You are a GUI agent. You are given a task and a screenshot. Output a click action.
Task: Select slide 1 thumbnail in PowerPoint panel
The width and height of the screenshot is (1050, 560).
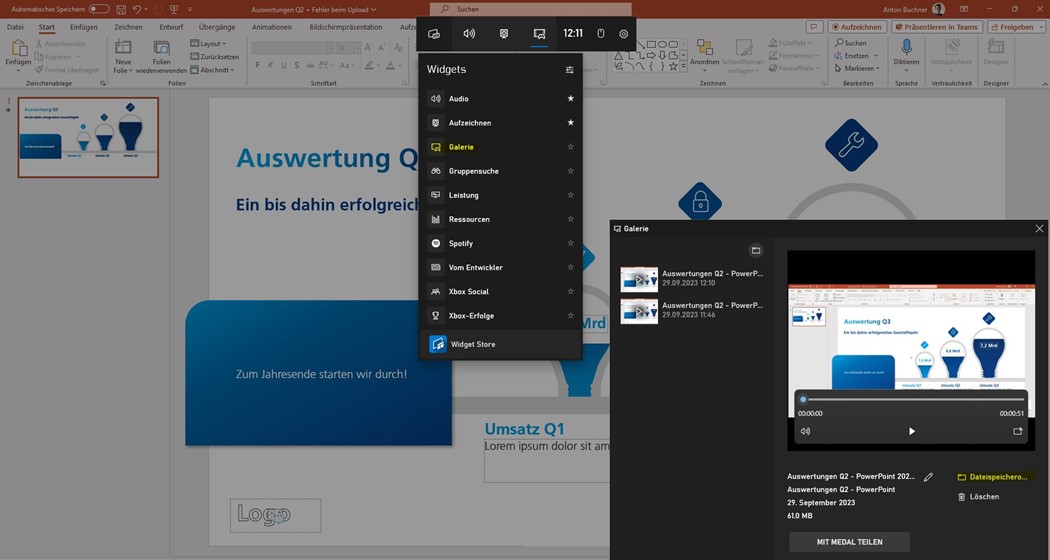click(88, 137)
